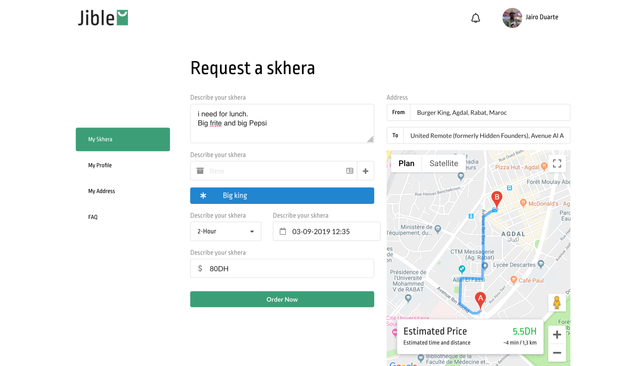Click the Jible logo

(103, 18)
